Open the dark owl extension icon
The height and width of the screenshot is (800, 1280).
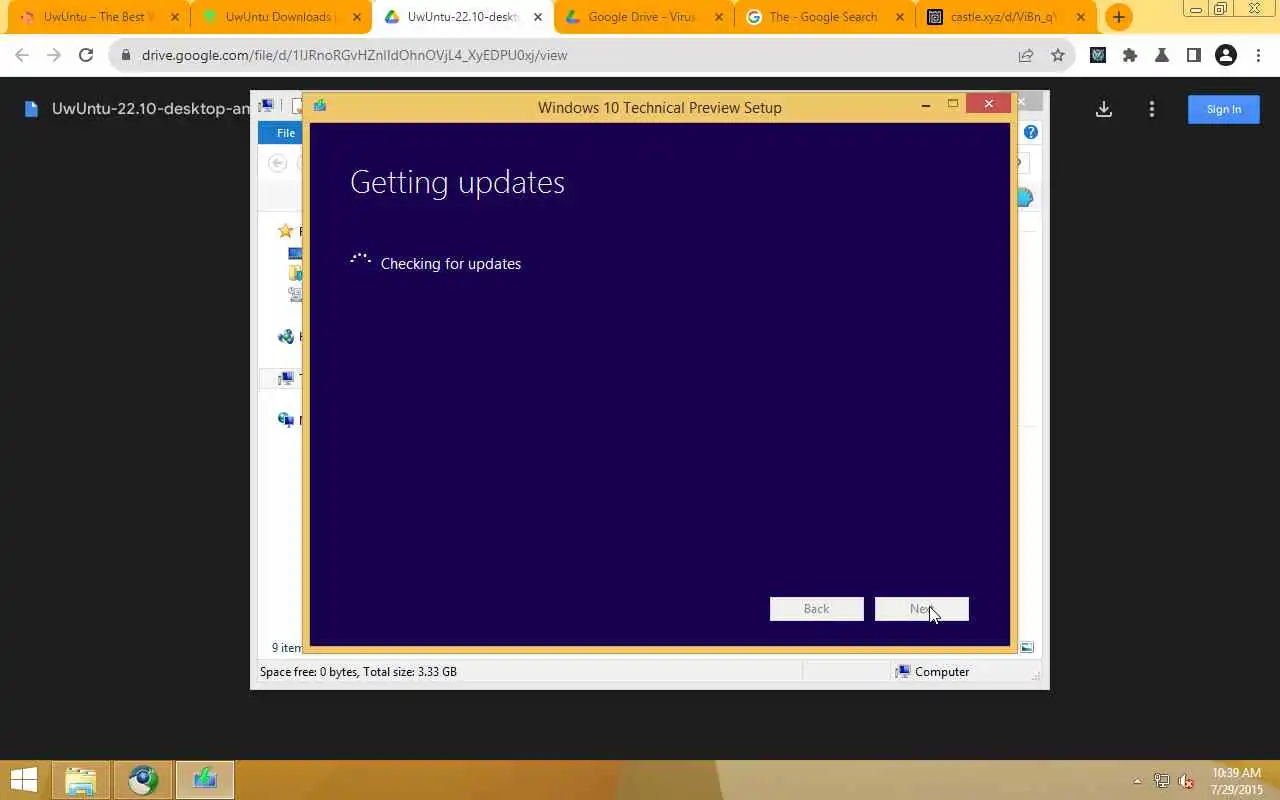pos(1098,55)
